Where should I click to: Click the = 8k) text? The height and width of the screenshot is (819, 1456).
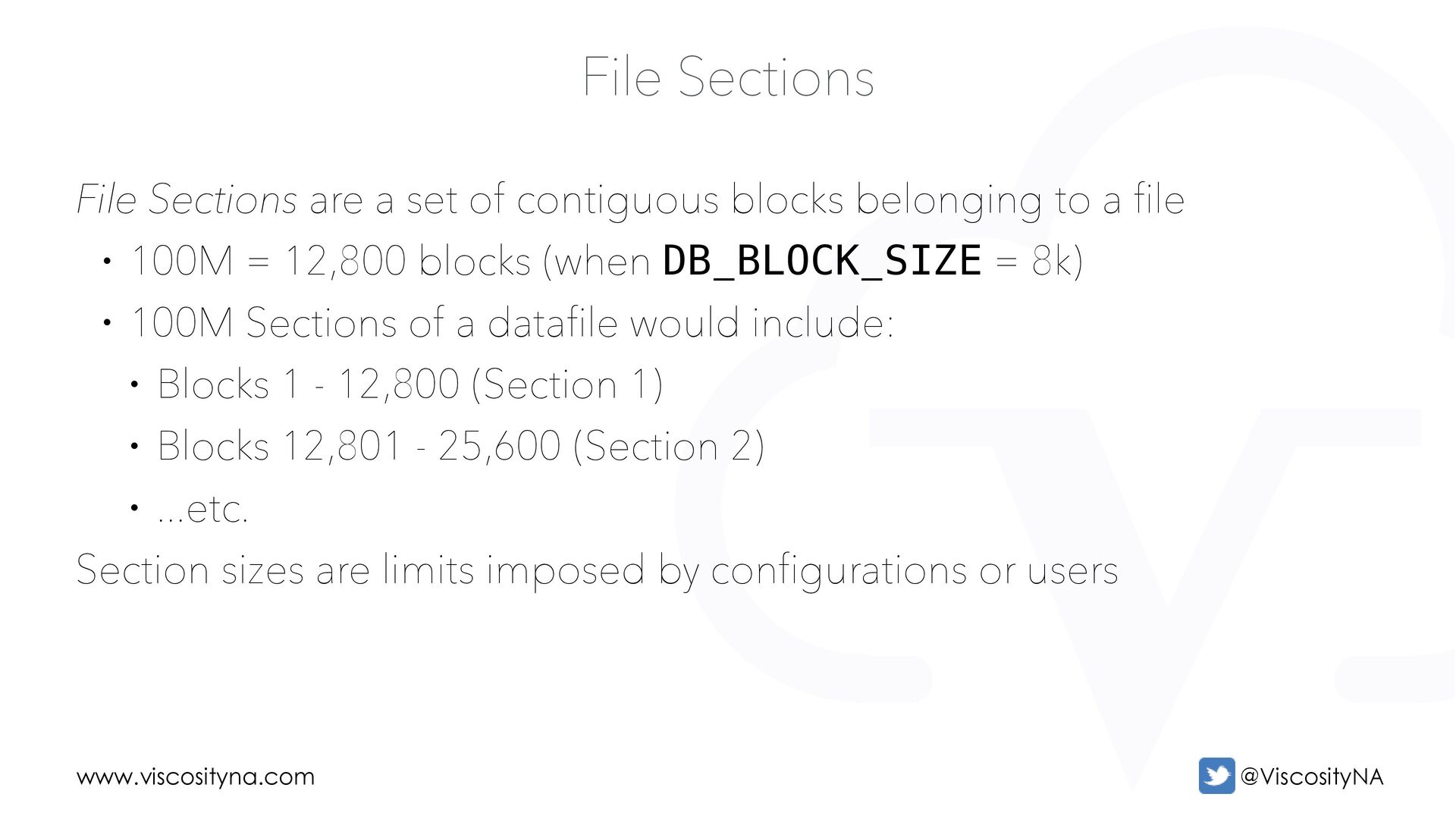click(1039, 261)
